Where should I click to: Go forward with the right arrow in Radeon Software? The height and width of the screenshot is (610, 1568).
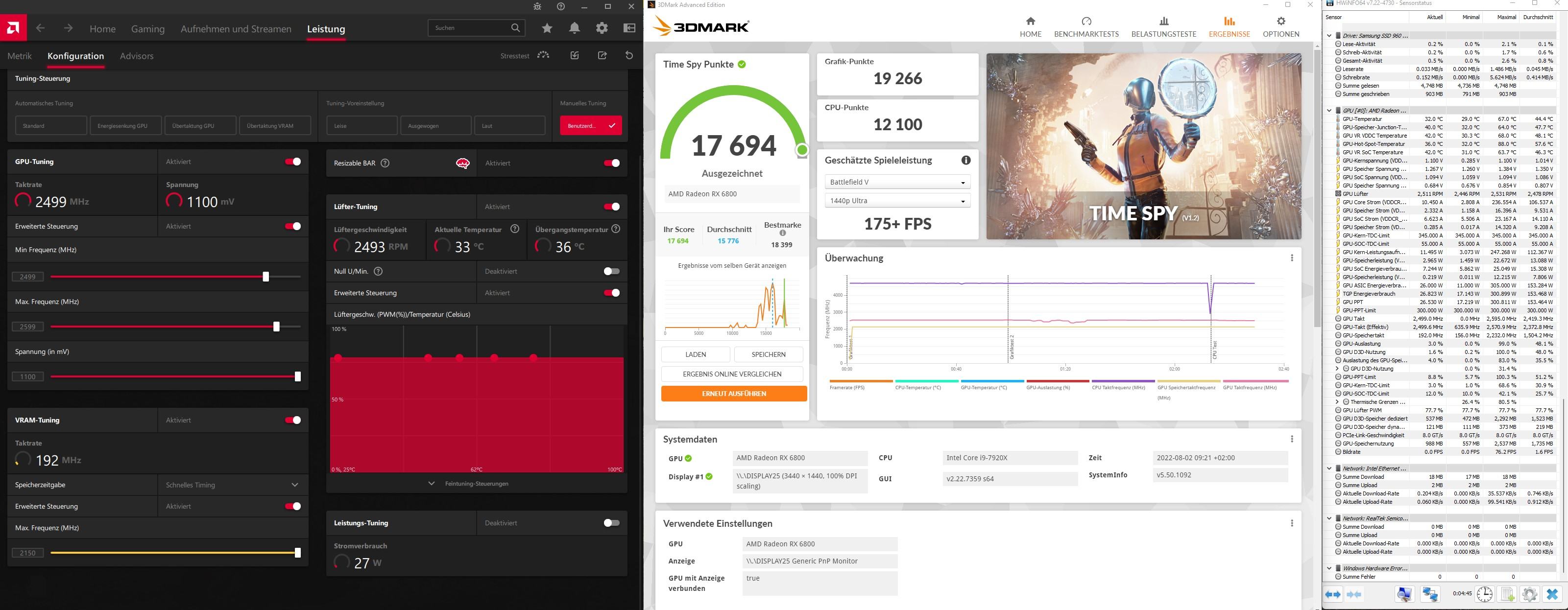[68, 28]
